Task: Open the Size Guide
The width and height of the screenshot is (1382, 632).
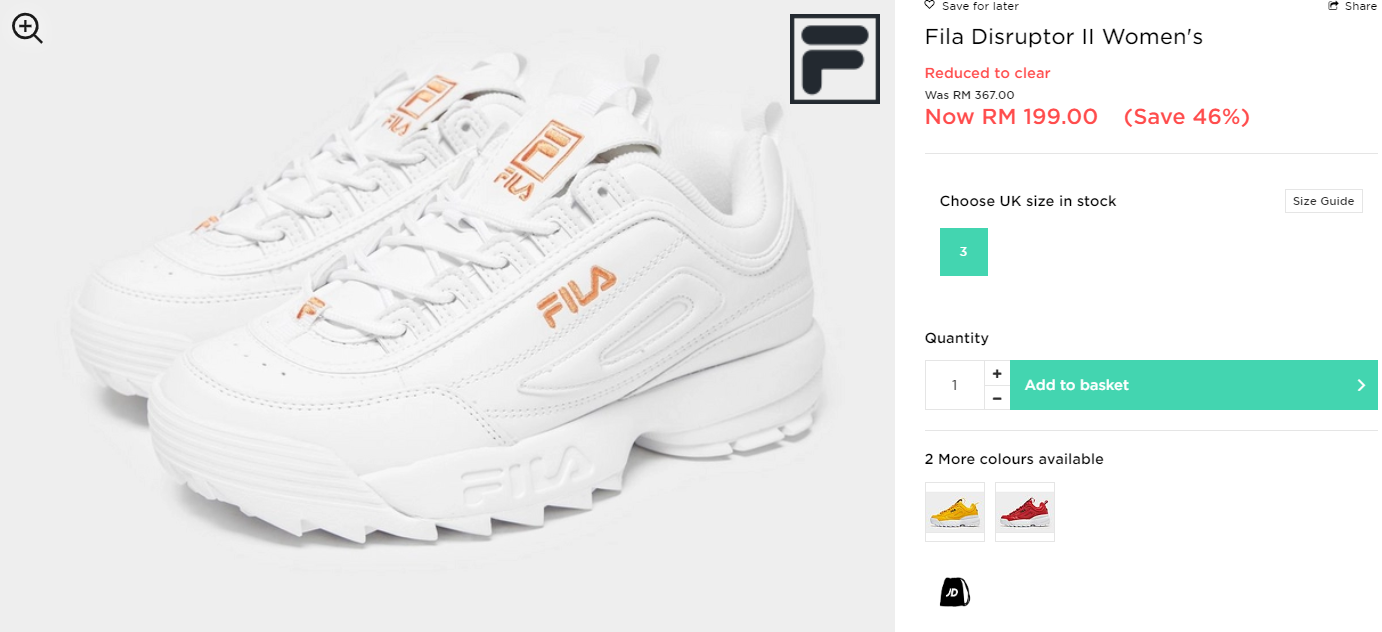Action: pyautogui.click(x=1323, y=201)
